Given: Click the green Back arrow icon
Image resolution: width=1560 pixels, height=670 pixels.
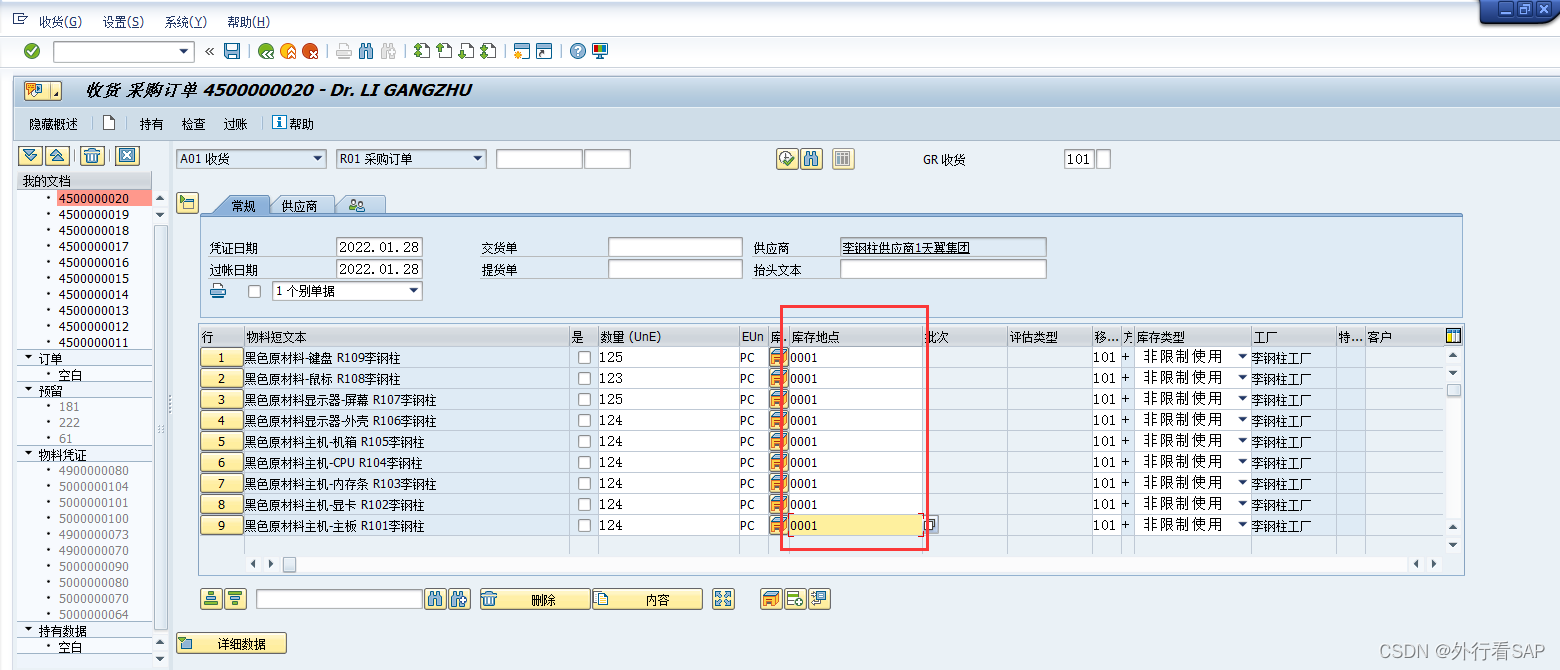Looking at the screenshot, I should [x=266, y=51].
